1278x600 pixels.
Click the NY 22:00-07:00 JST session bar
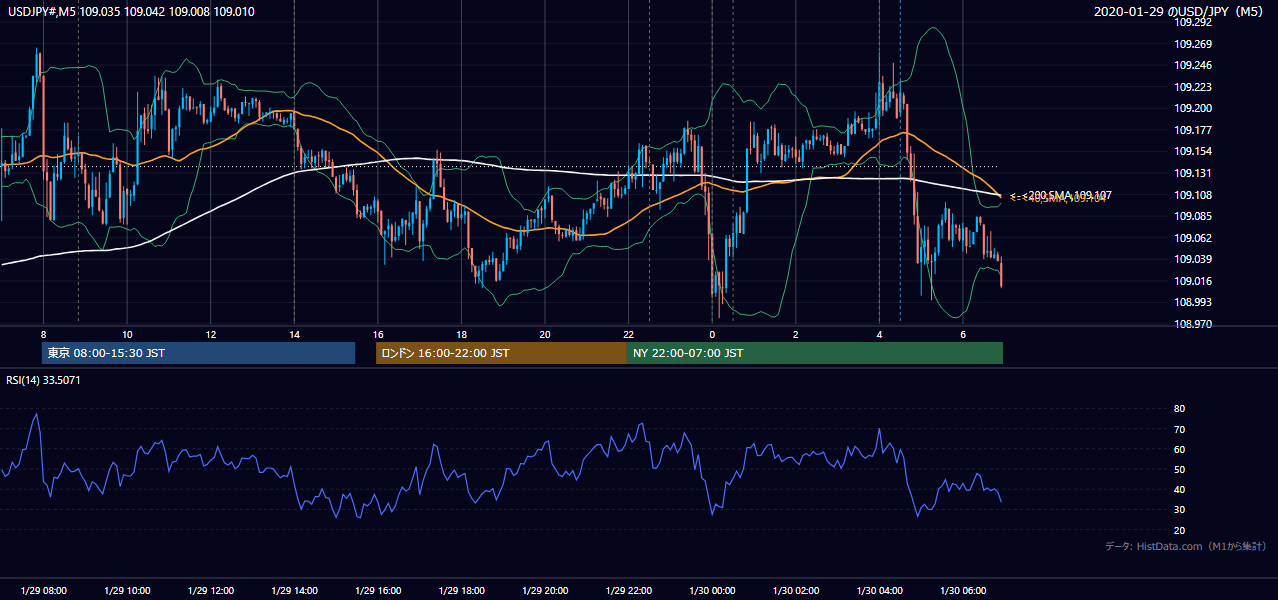(815, 353)
